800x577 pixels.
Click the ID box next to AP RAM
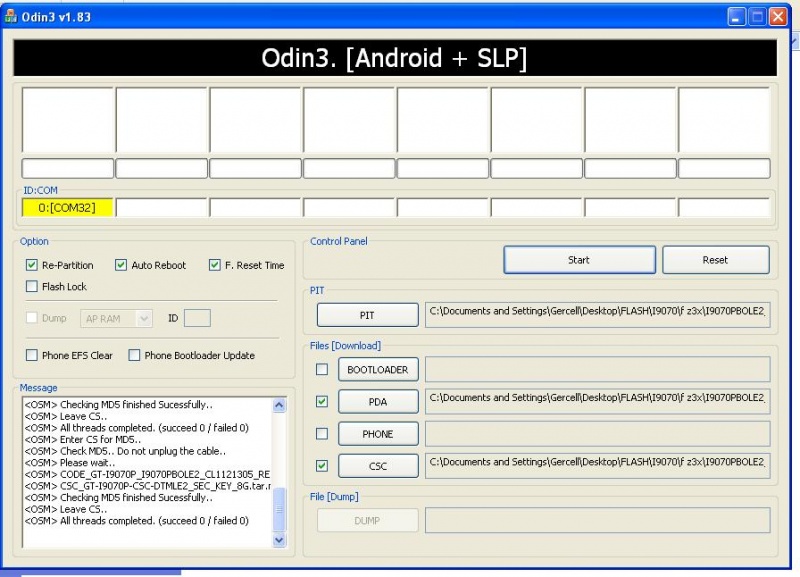(197, 318)
